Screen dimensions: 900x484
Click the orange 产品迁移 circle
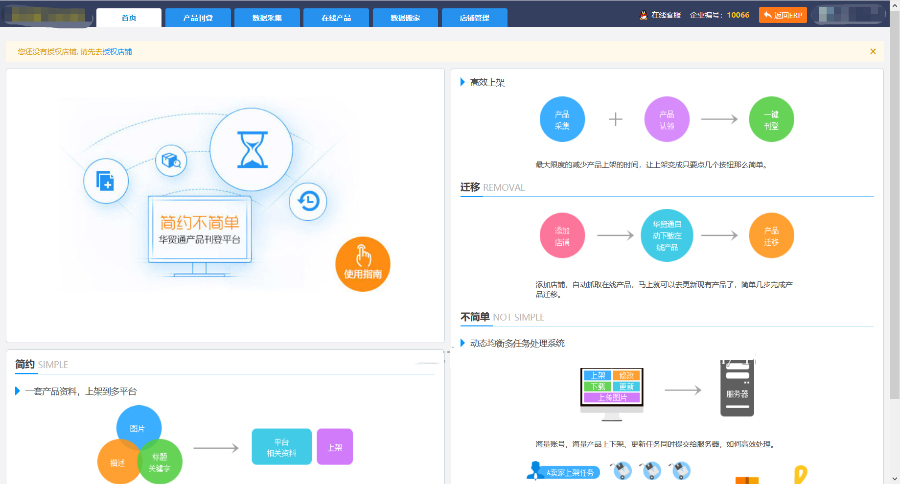click(771, 235)
